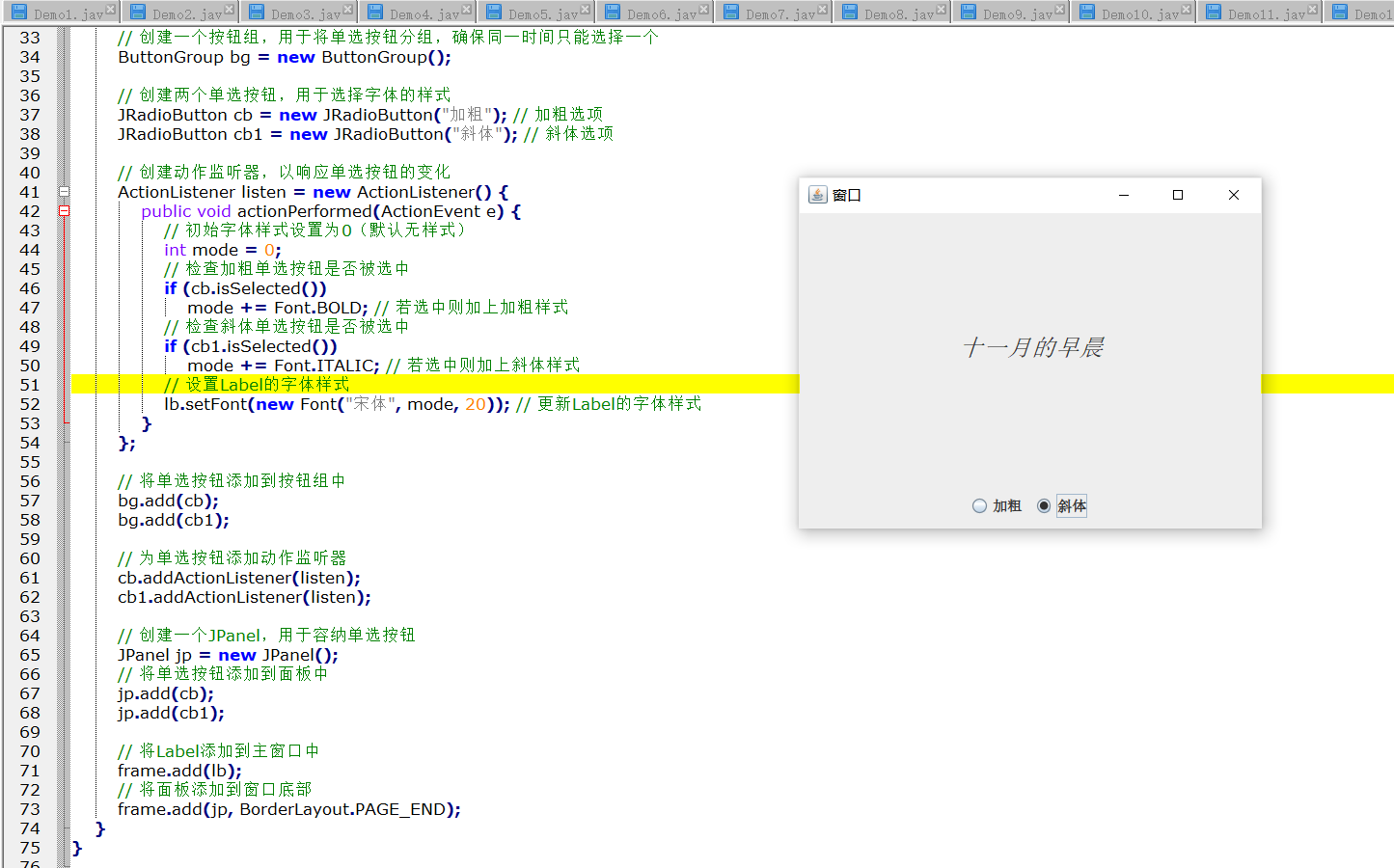Click the 十一月的早晨 label text

1032,347
